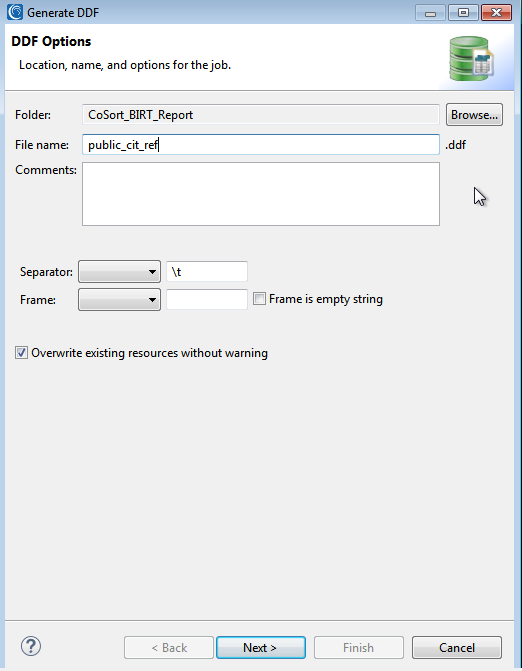The width and height of the screenshot is (522, 671).
Task: Click the empty Frame text field
Action: 207,299
